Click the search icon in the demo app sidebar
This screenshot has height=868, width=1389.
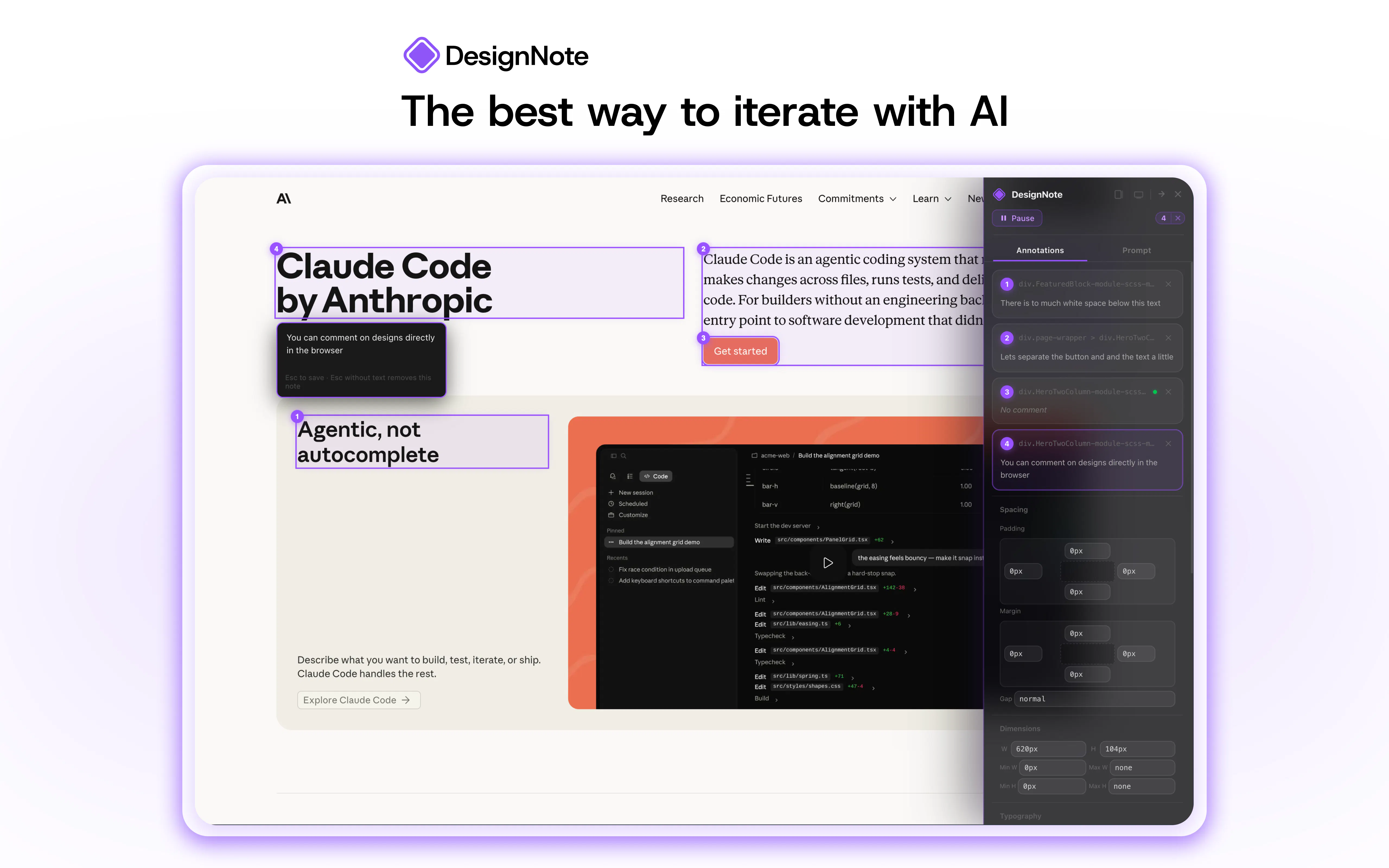(623, 456)
